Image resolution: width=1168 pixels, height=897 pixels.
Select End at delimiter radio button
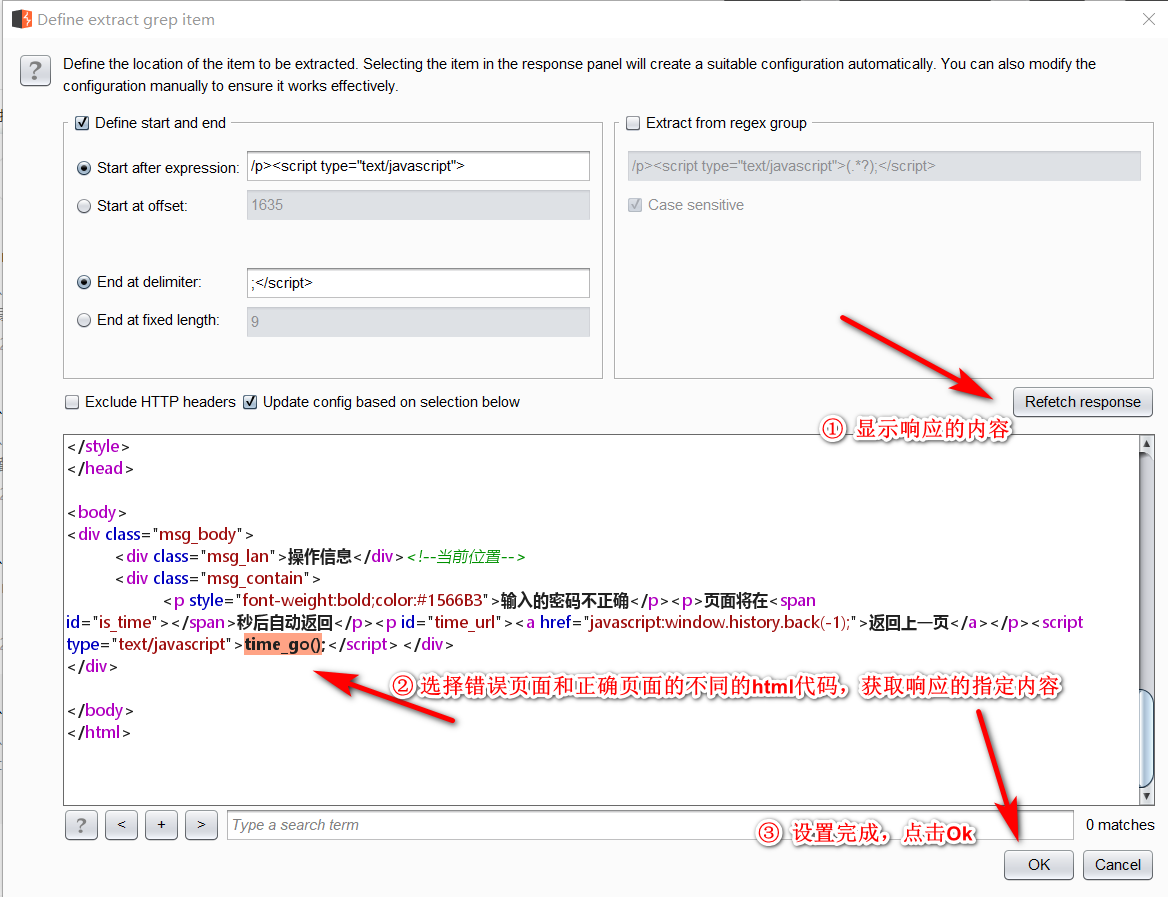pos(84,282)
